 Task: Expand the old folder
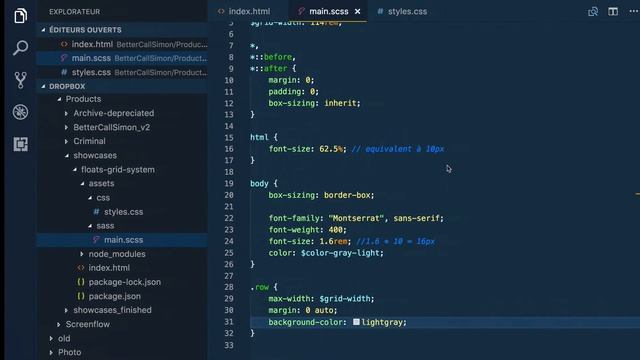tap(51, 338)
